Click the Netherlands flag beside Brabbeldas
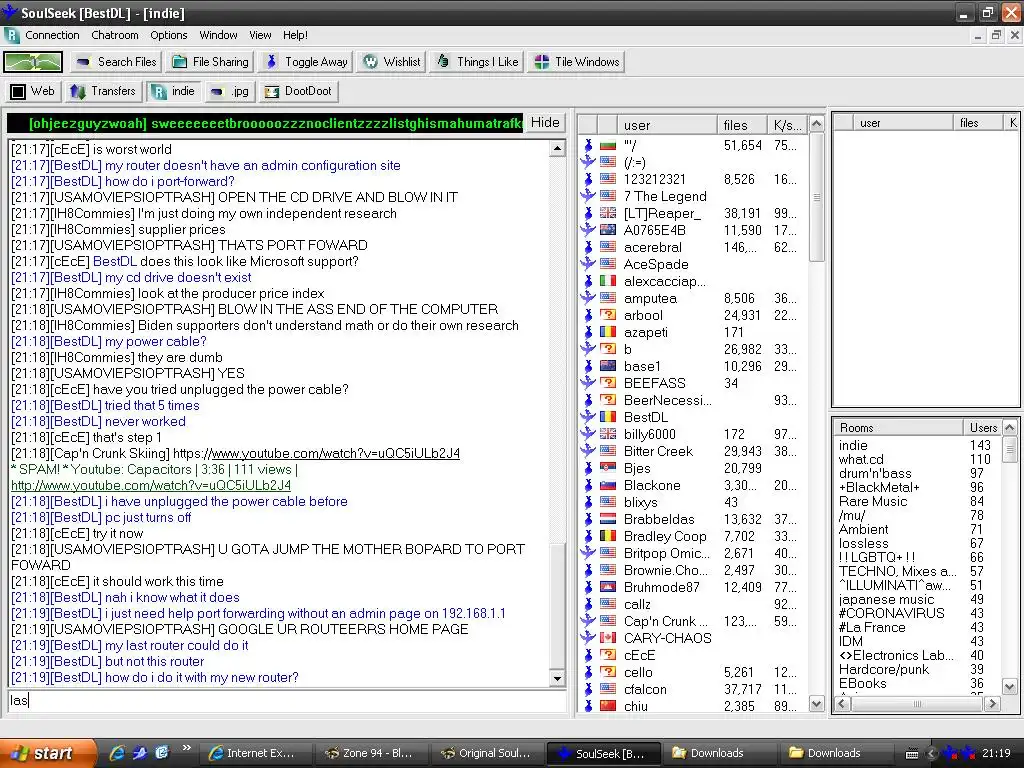This screenshot has height=768, width=1024. (608, 519)
